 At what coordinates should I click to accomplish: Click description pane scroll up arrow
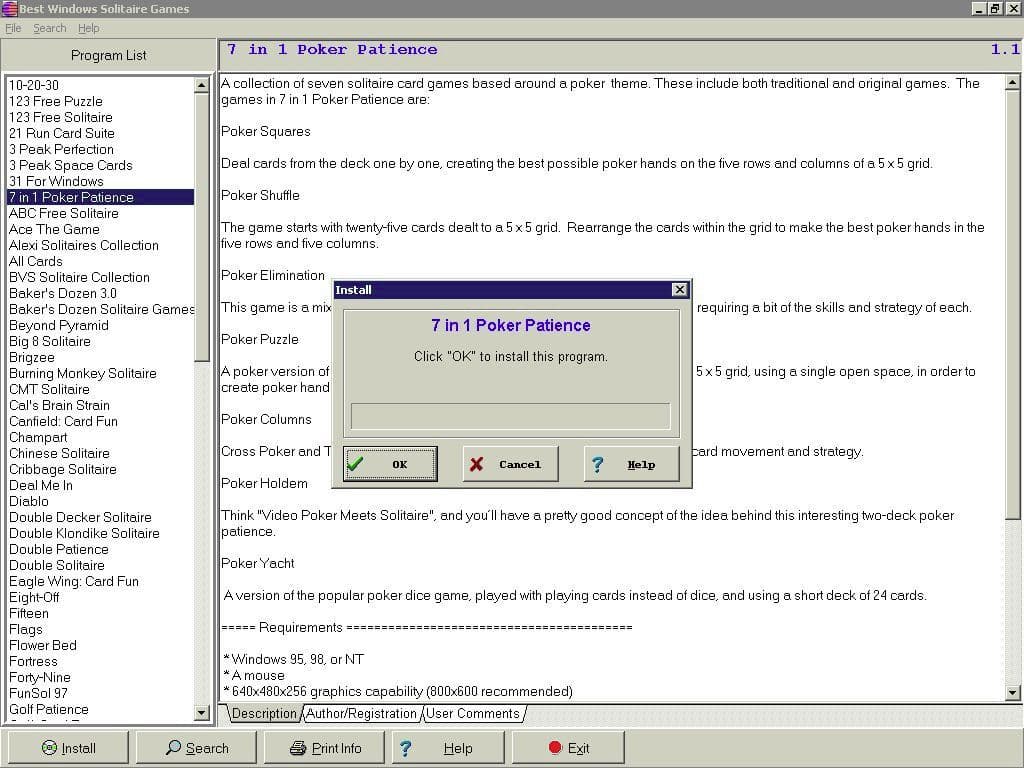click(1012, 82)
